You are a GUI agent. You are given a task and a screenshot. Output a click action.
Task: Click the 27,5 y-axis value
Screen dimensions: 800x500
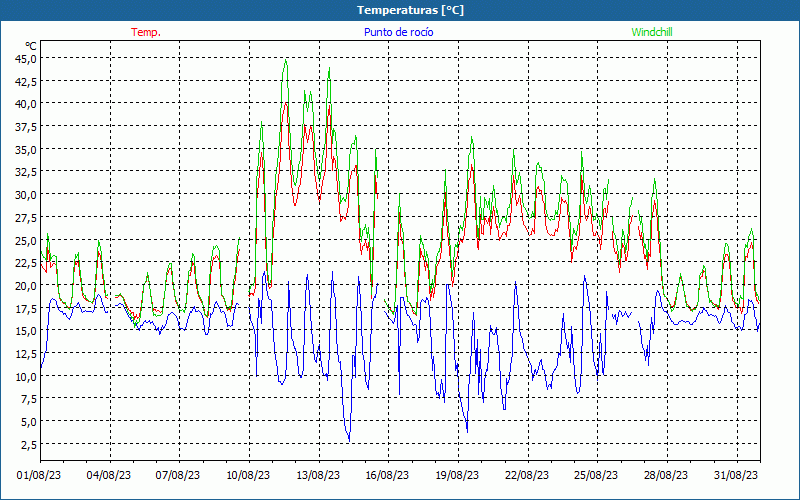[25, 217]
